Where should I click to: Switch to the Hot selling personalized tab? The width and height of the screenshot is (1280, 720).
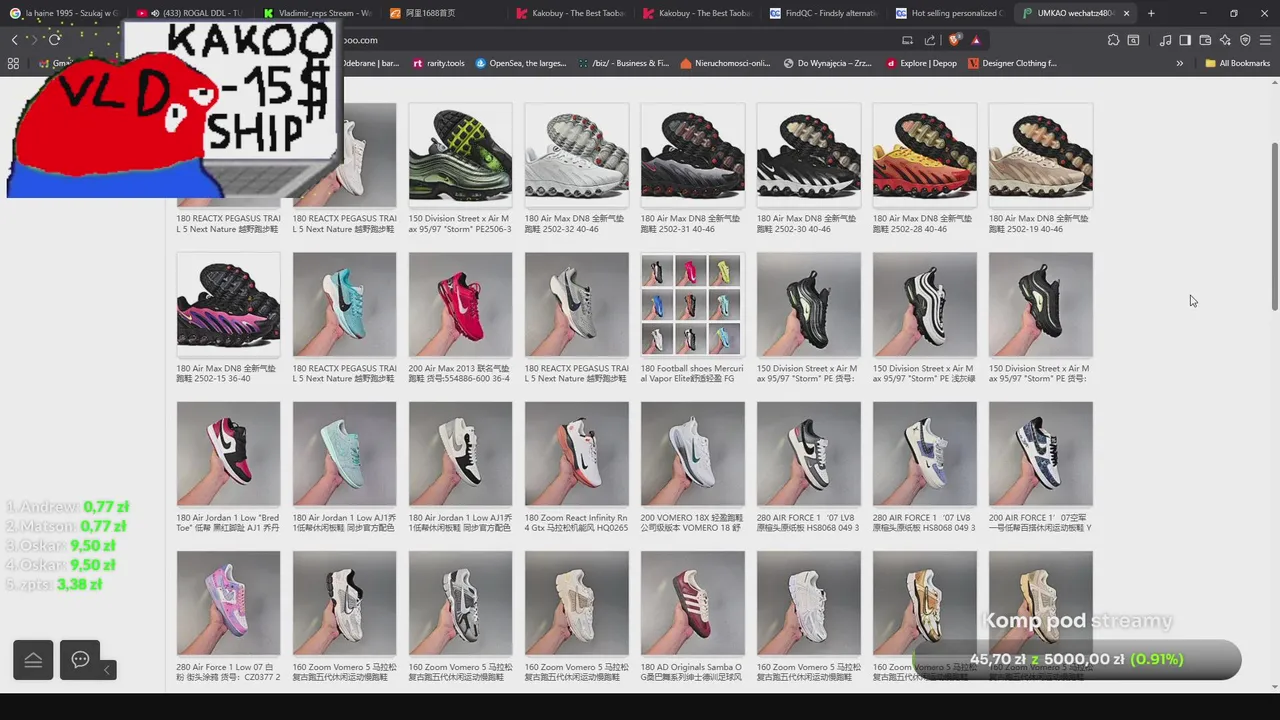(948, 13)
